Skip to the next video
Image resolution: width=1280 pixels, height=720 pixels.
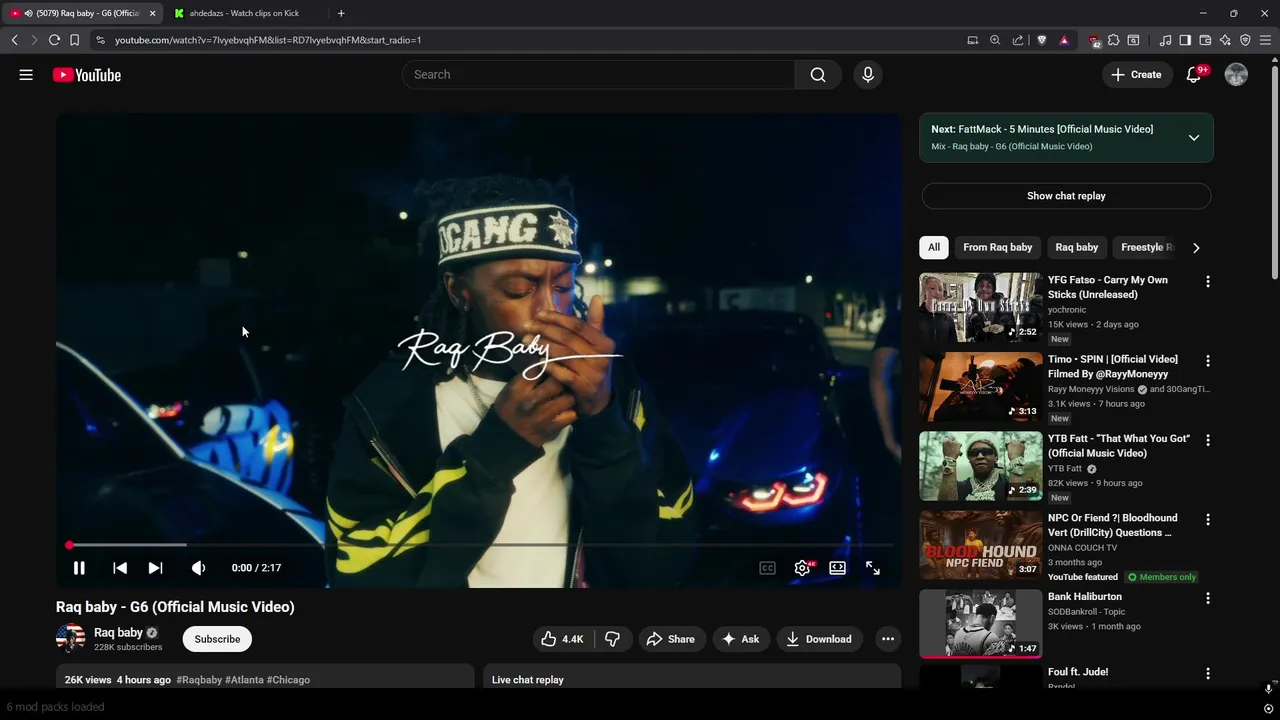click(x=155, y=568)
